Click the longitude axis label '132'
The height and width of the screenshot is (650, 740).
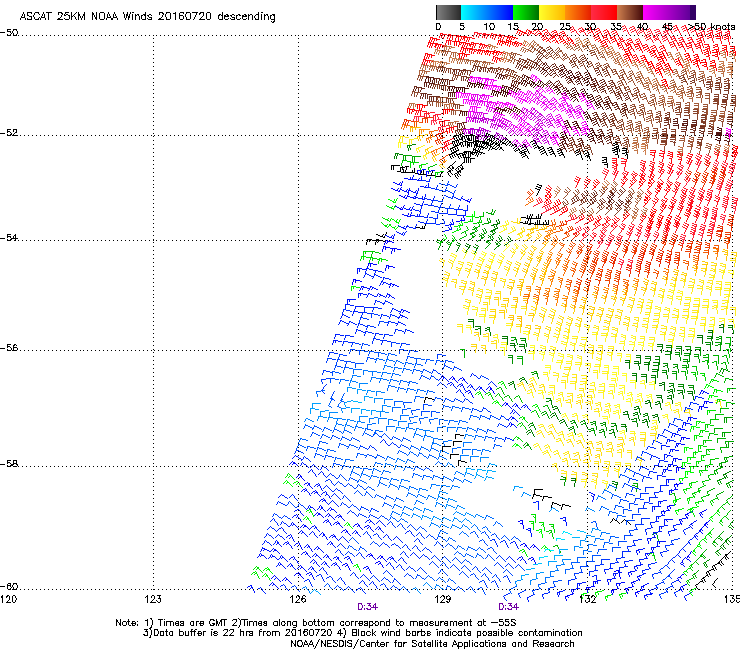click(x=588, y=599)
